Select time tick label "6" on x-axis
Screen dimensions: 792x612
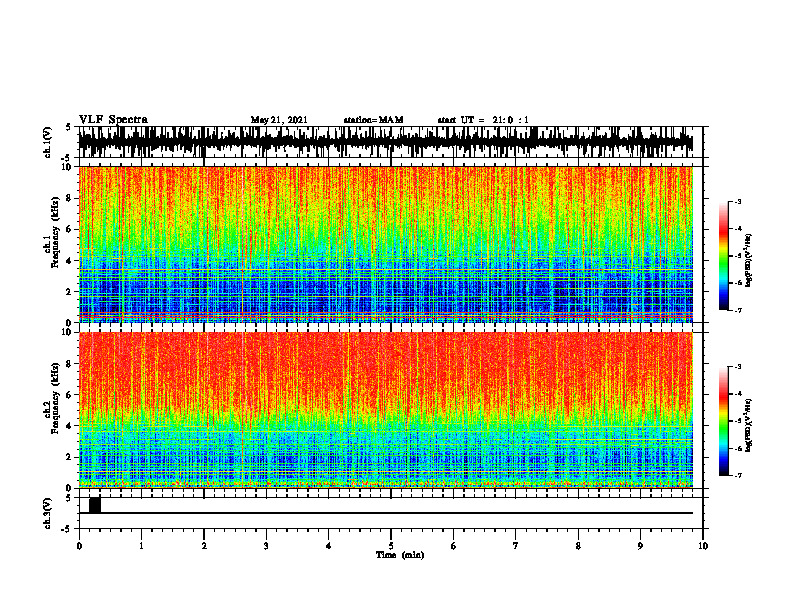point(454,546)
